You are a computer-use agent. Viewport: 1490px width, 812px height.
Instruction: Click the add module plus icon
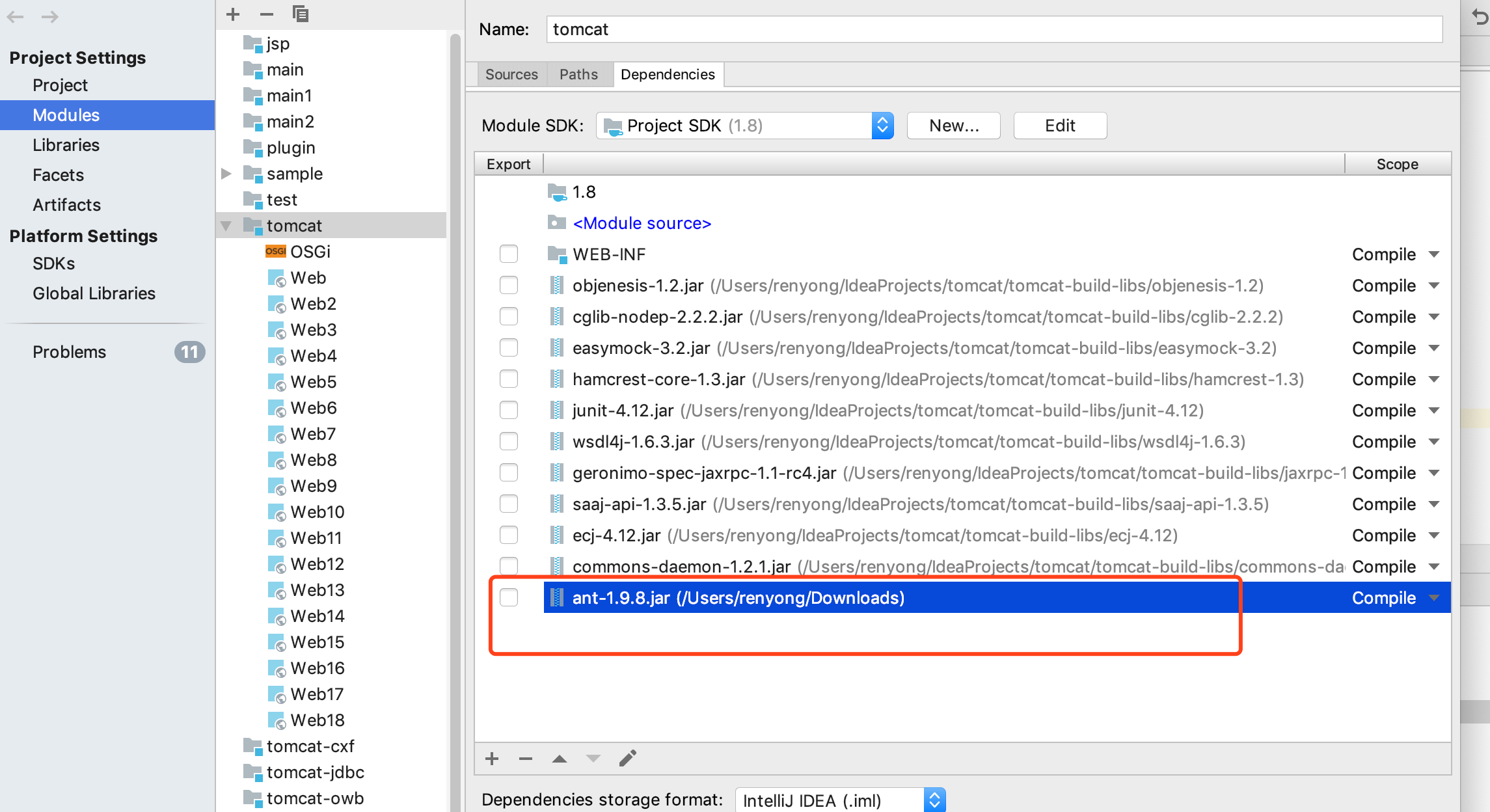(x=233, y=14)
